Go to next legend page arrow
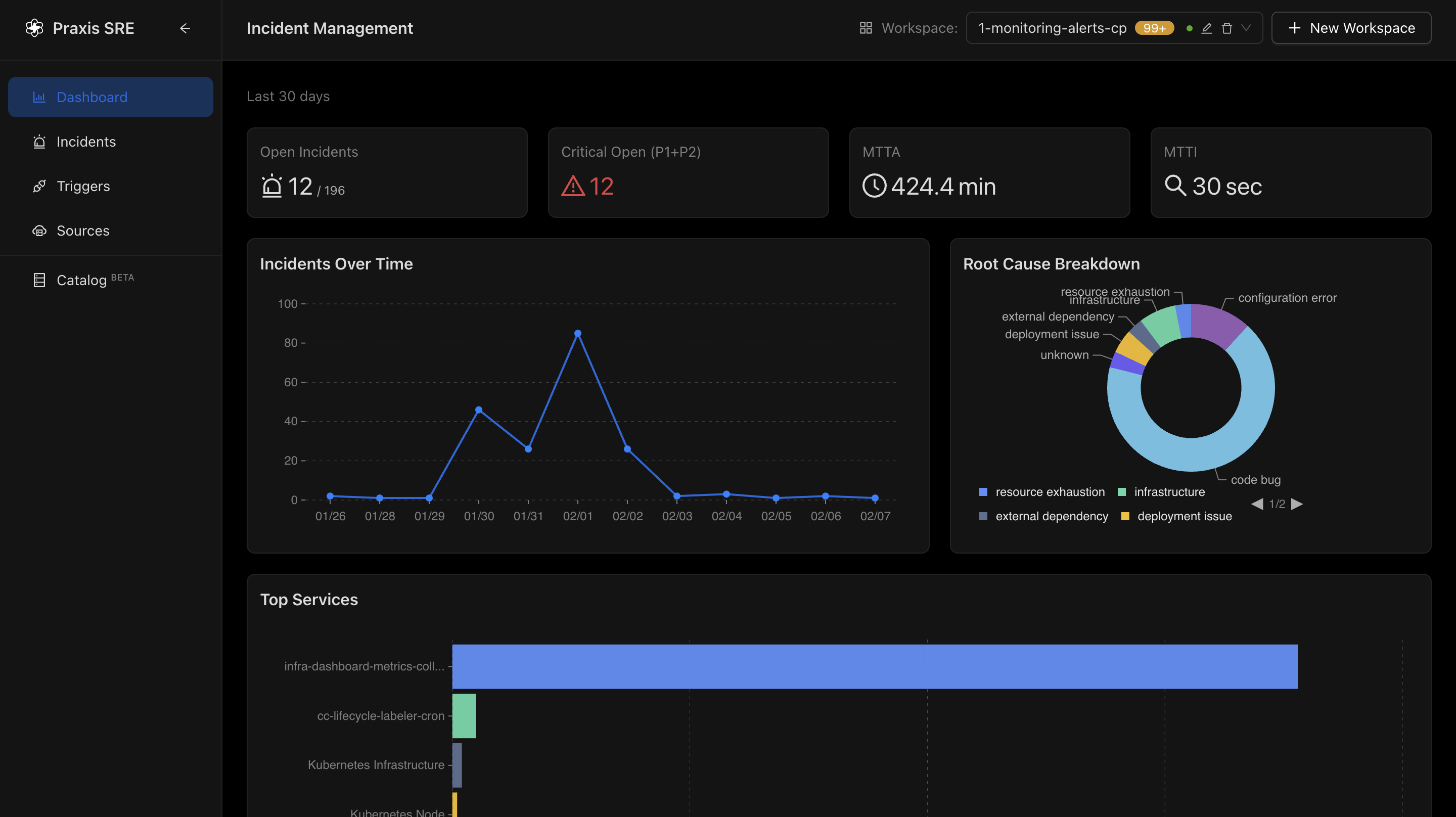 point(1297,504)
